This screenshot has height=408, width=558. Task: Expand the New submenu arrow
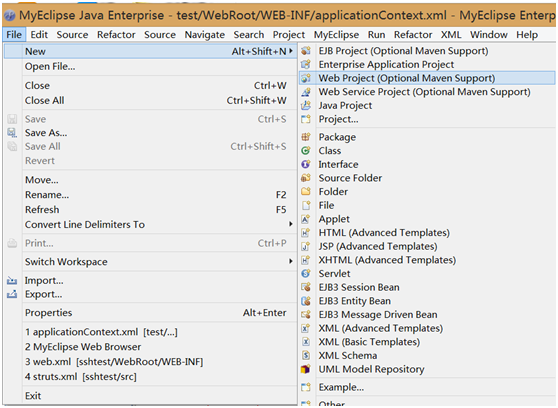[x=291, y=51]
